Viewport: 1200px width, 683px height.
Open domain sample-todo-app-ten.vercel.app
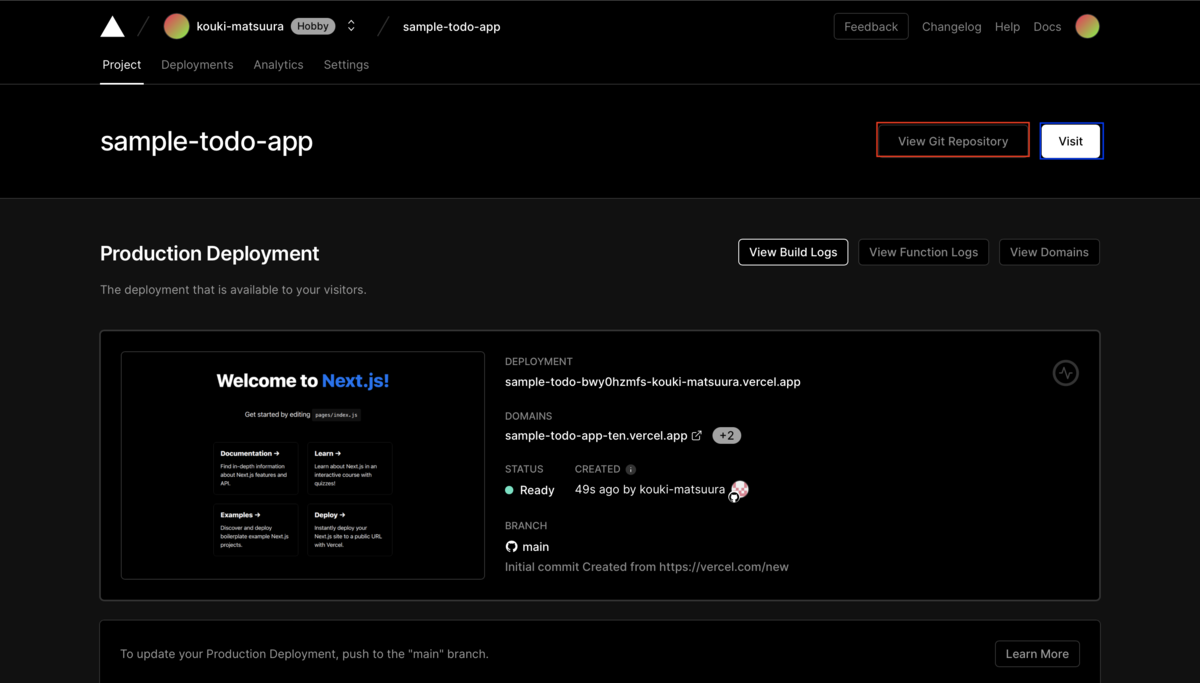pos(596,436)
